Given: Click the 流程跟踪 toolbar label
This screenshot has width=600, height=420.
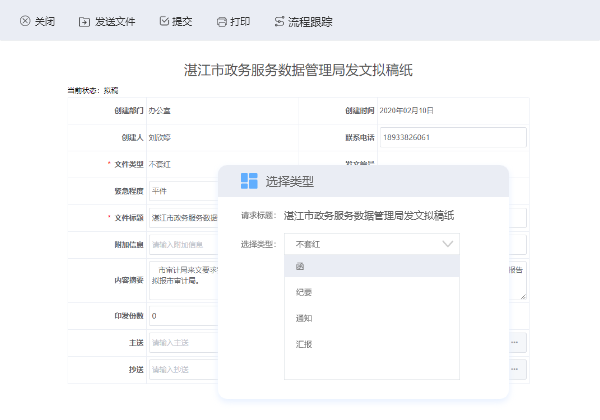Looking at the screenshot, I should (310, 21).
